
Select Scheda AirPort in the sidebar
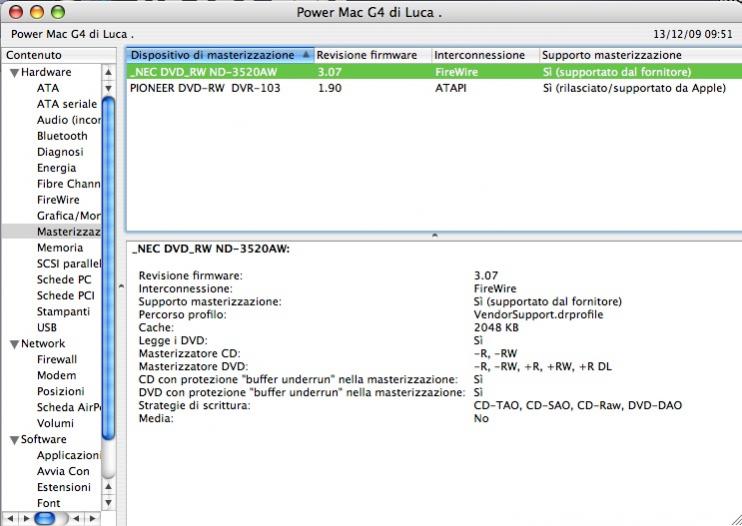pos(69,408)
